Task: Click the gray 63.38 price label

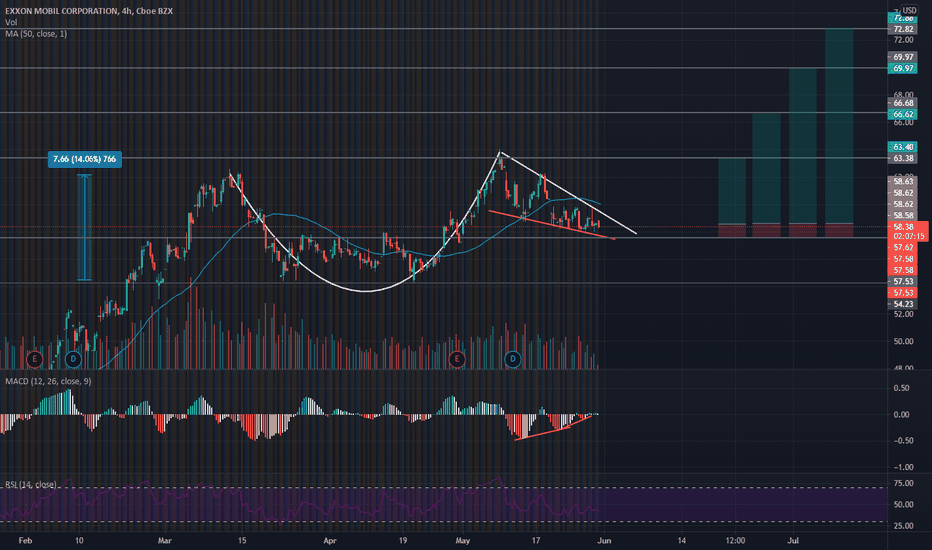Action: [x=903, y=158]
